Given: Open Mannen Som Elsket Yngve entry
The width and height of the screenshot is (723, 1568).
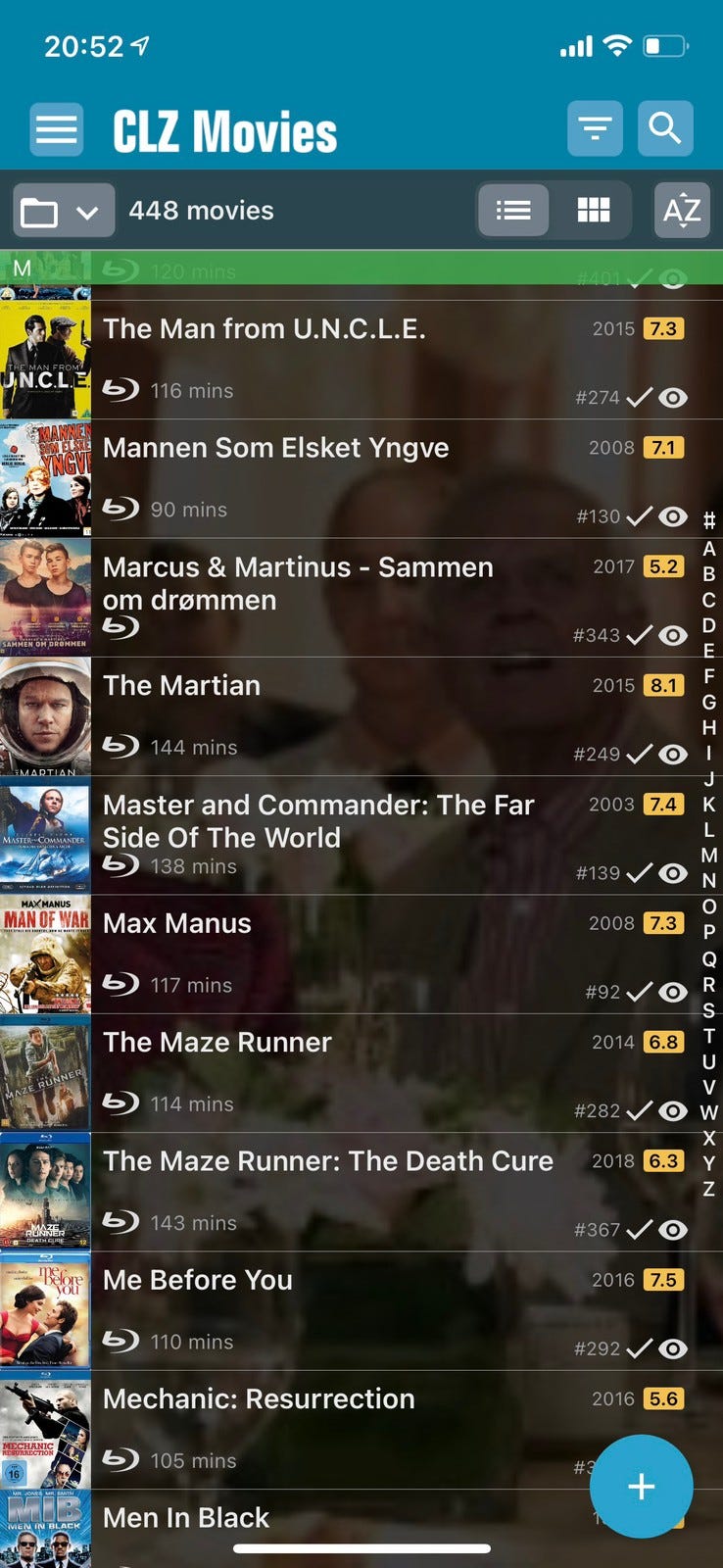Looking at the screenshot, I should point(361,478).
